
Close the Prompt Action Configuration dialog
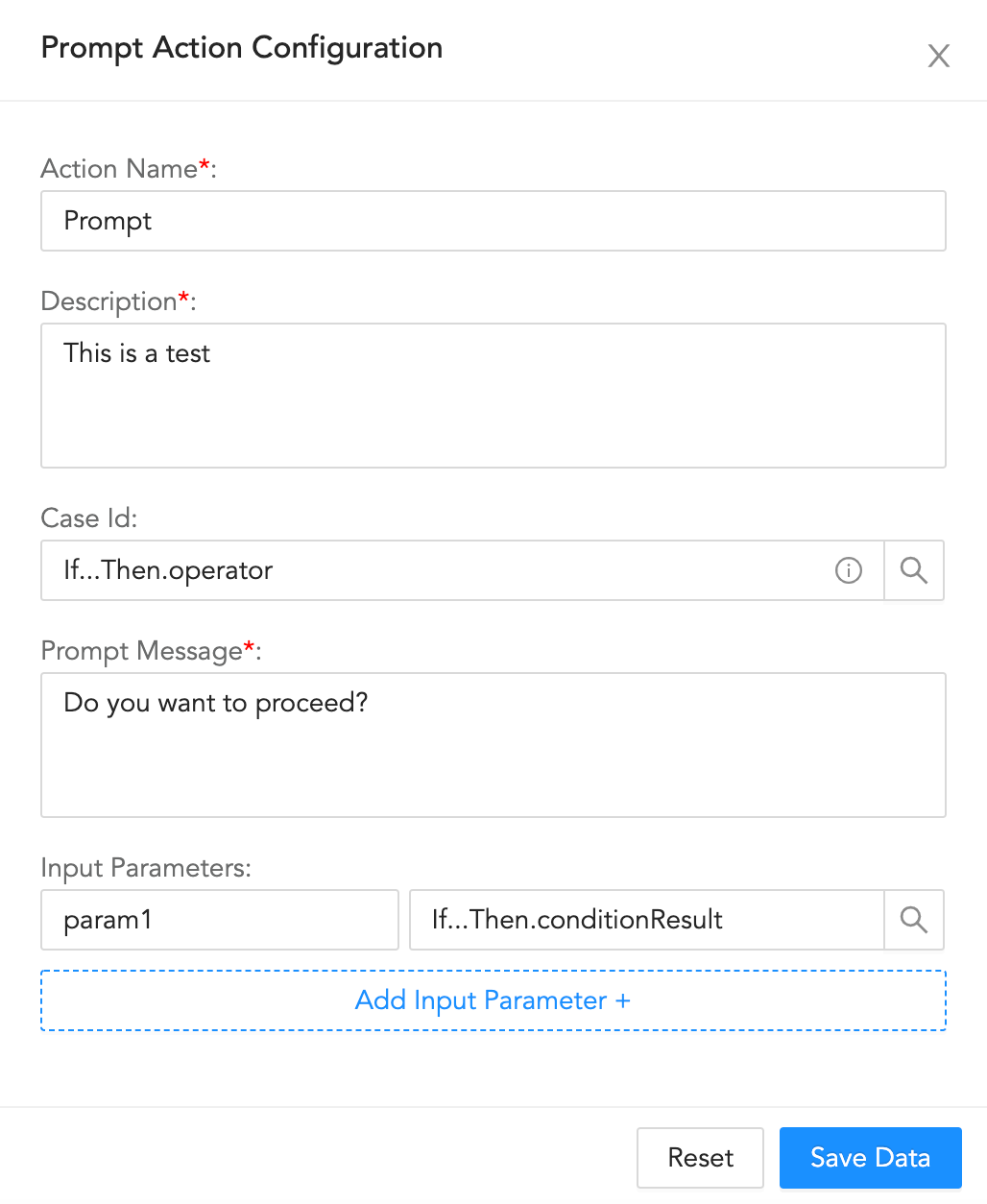point(938,56)
